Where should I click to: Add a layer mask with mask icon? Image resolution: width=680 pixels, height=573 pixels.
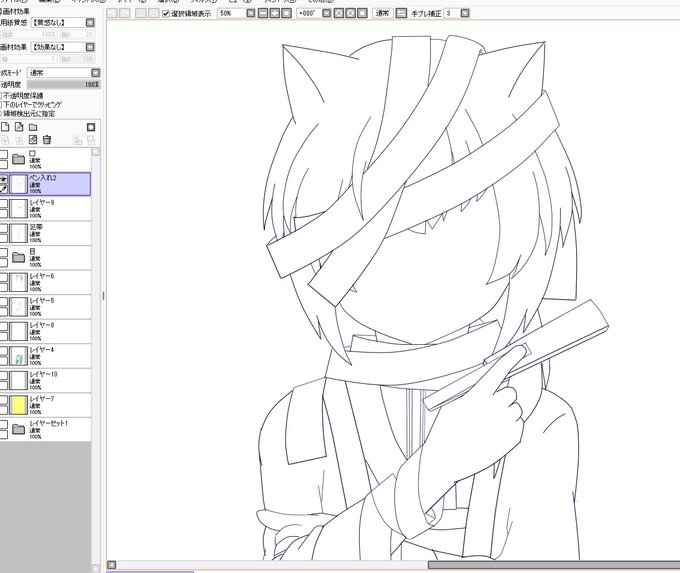tap(91, 127)
